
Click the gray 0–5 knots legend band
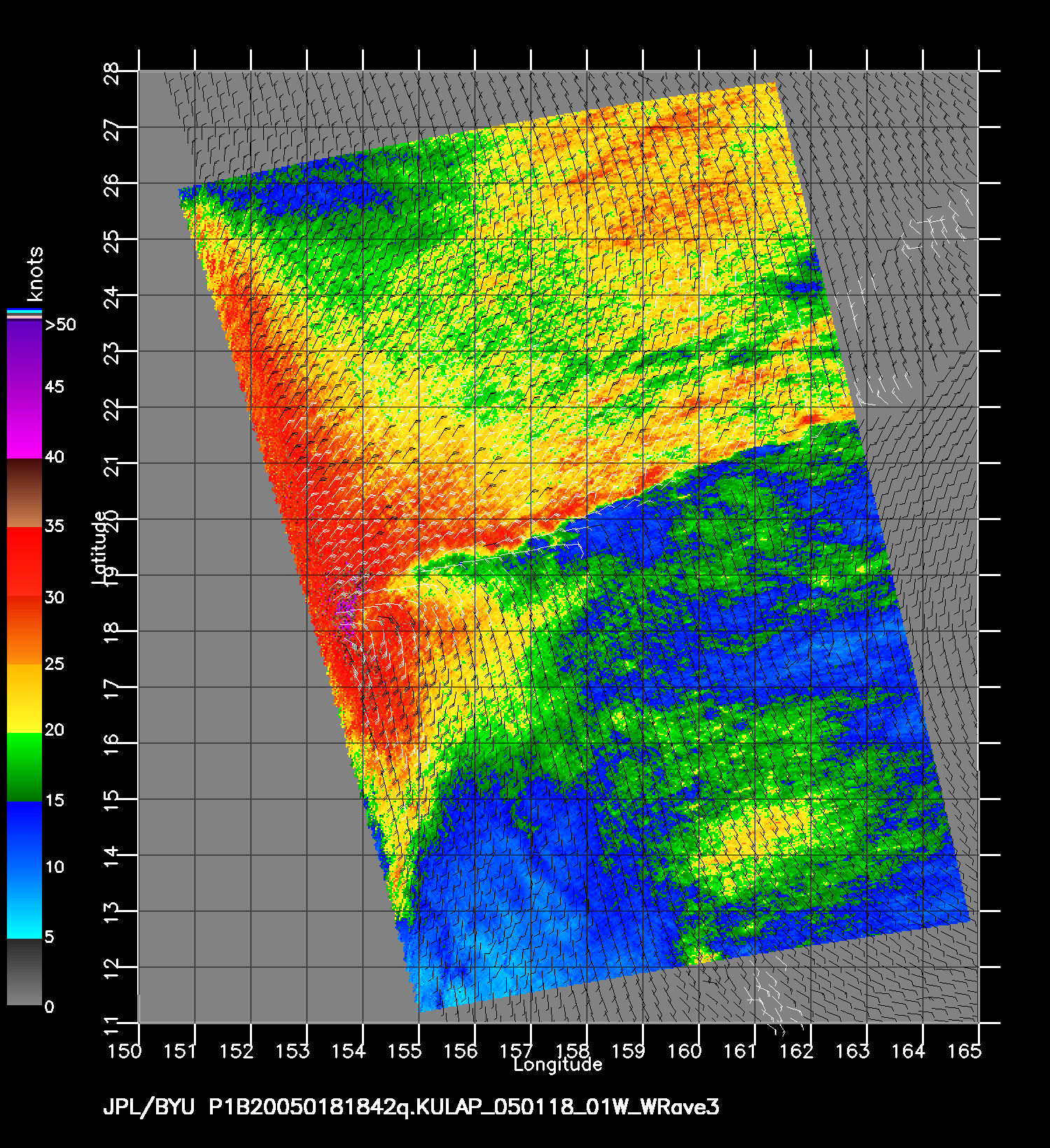pyautogui.click(x=24, y=972)
